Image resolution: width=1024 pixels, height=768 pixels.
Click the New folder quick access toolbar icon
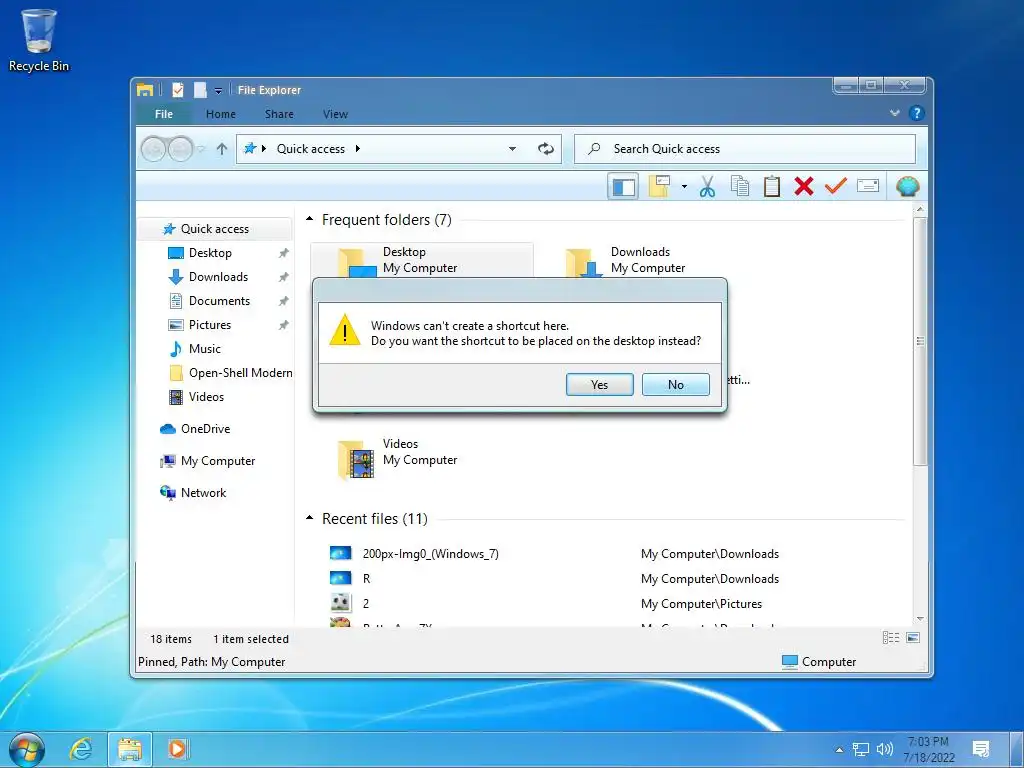tap(200, 89)
